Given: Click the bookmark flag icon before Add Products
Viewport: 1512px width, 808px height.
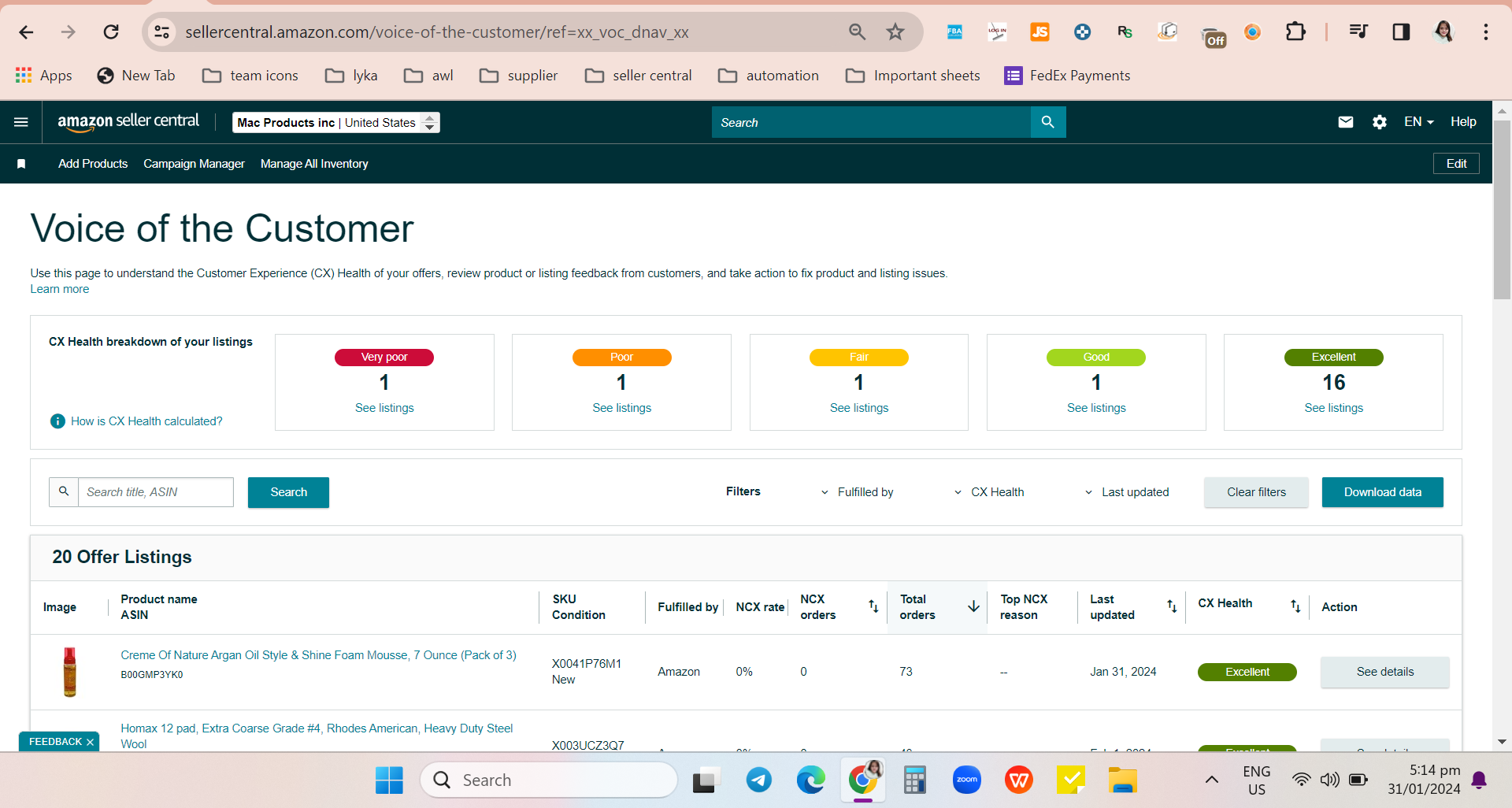Looking at the screenshot, I should (21, 164).
